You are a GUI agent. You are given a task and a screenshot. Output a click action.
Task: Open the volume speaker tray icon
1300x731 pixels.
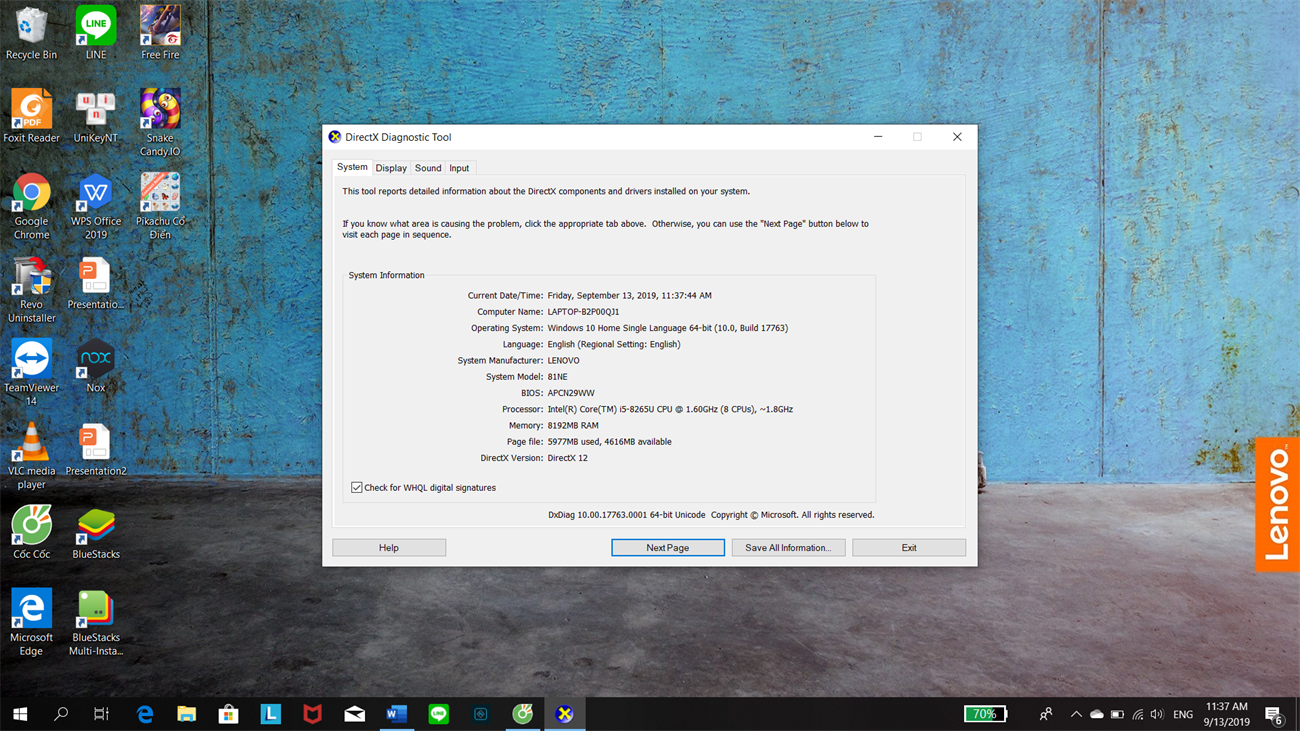point(1158,714)
